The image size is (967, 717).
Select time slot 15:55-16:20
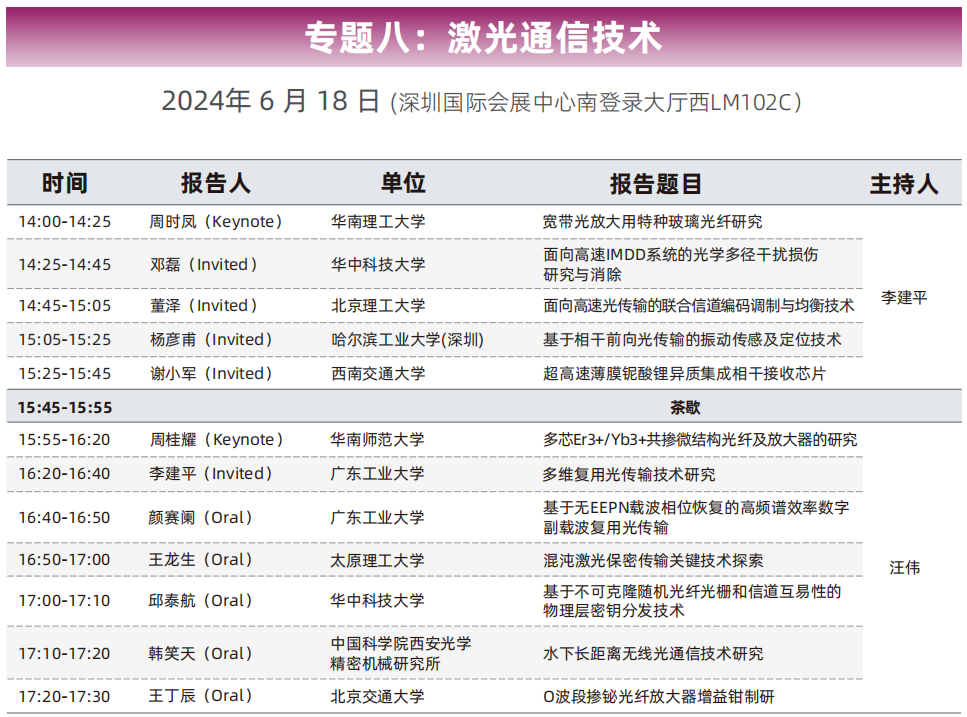pos(65,440)
